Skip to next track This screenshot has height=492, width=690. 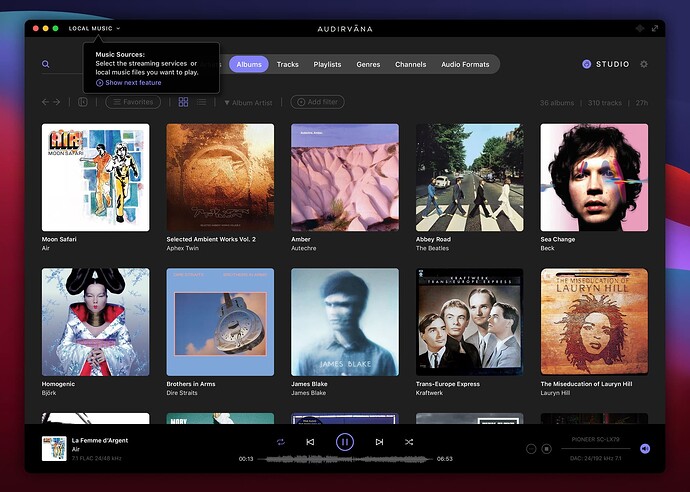click(379, 442)
